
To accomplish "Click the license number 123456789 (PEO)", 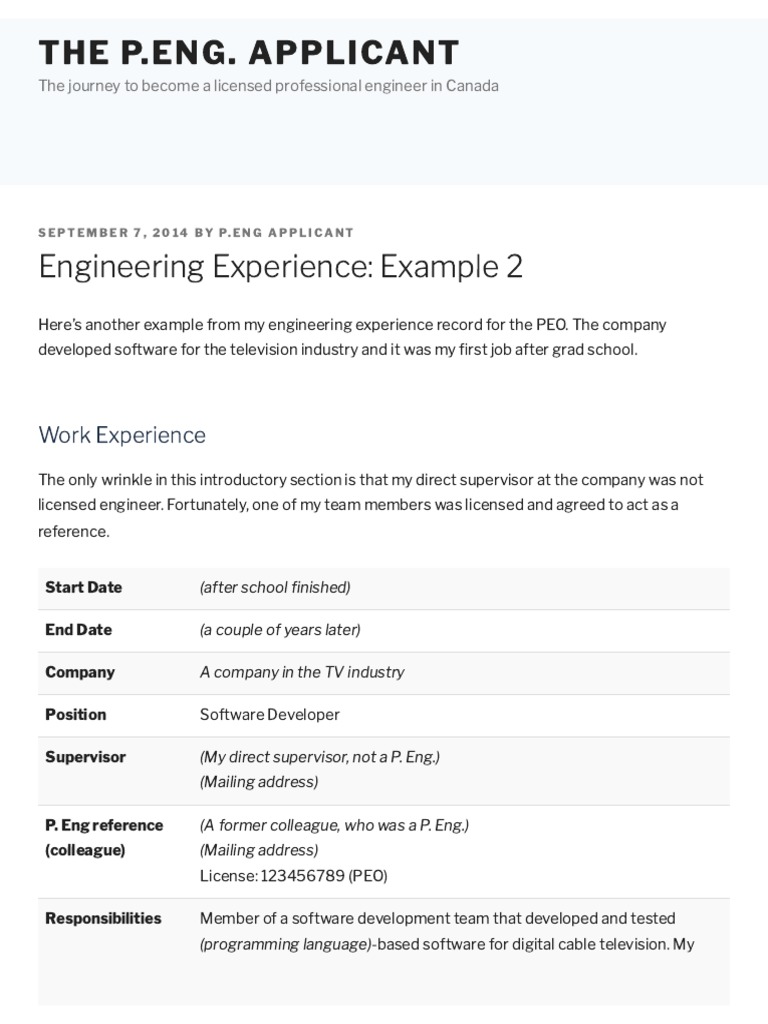I will (x=293, y=876).
